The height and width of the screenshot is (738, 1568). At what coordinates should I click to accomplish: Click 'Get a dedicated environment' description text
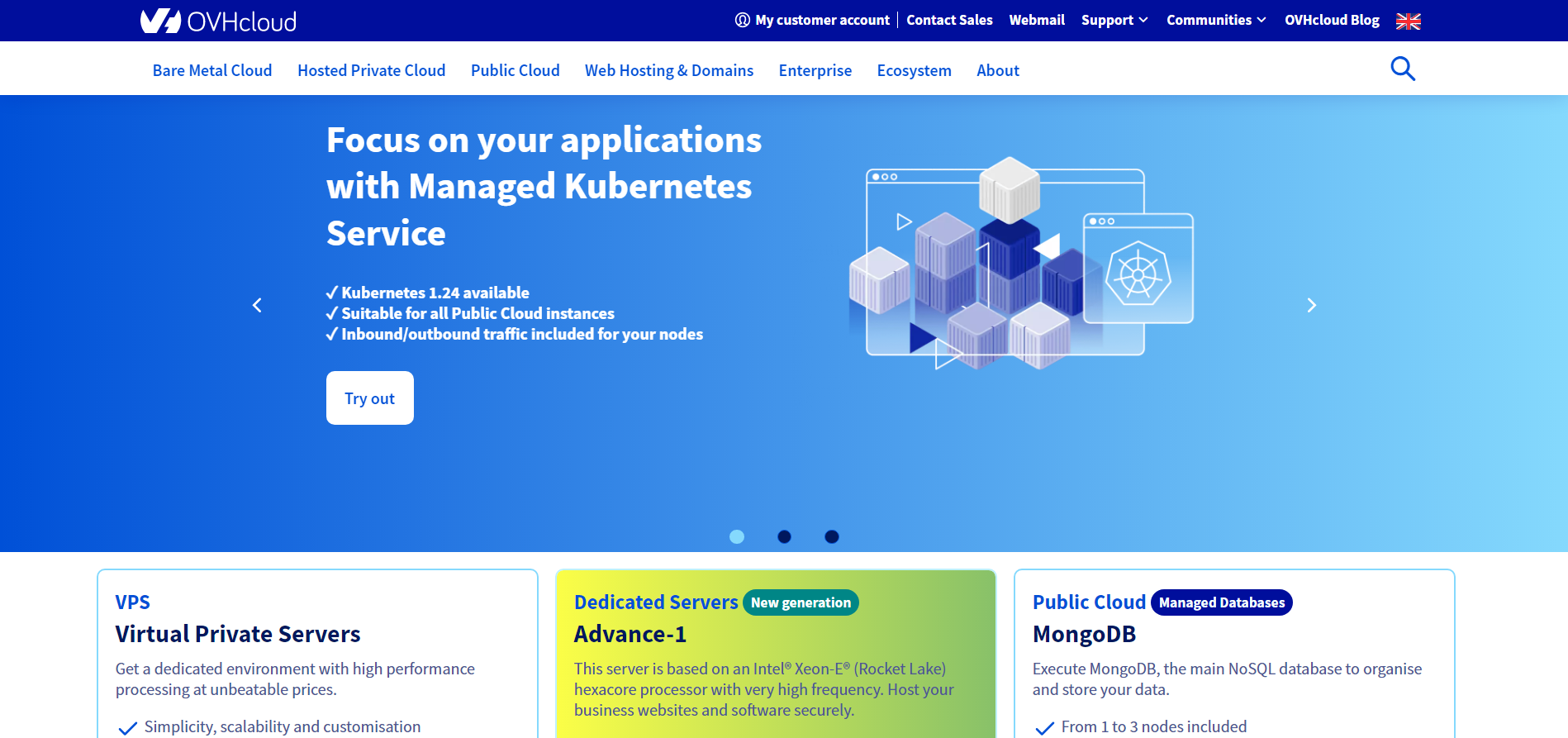(x=295, y=679)
